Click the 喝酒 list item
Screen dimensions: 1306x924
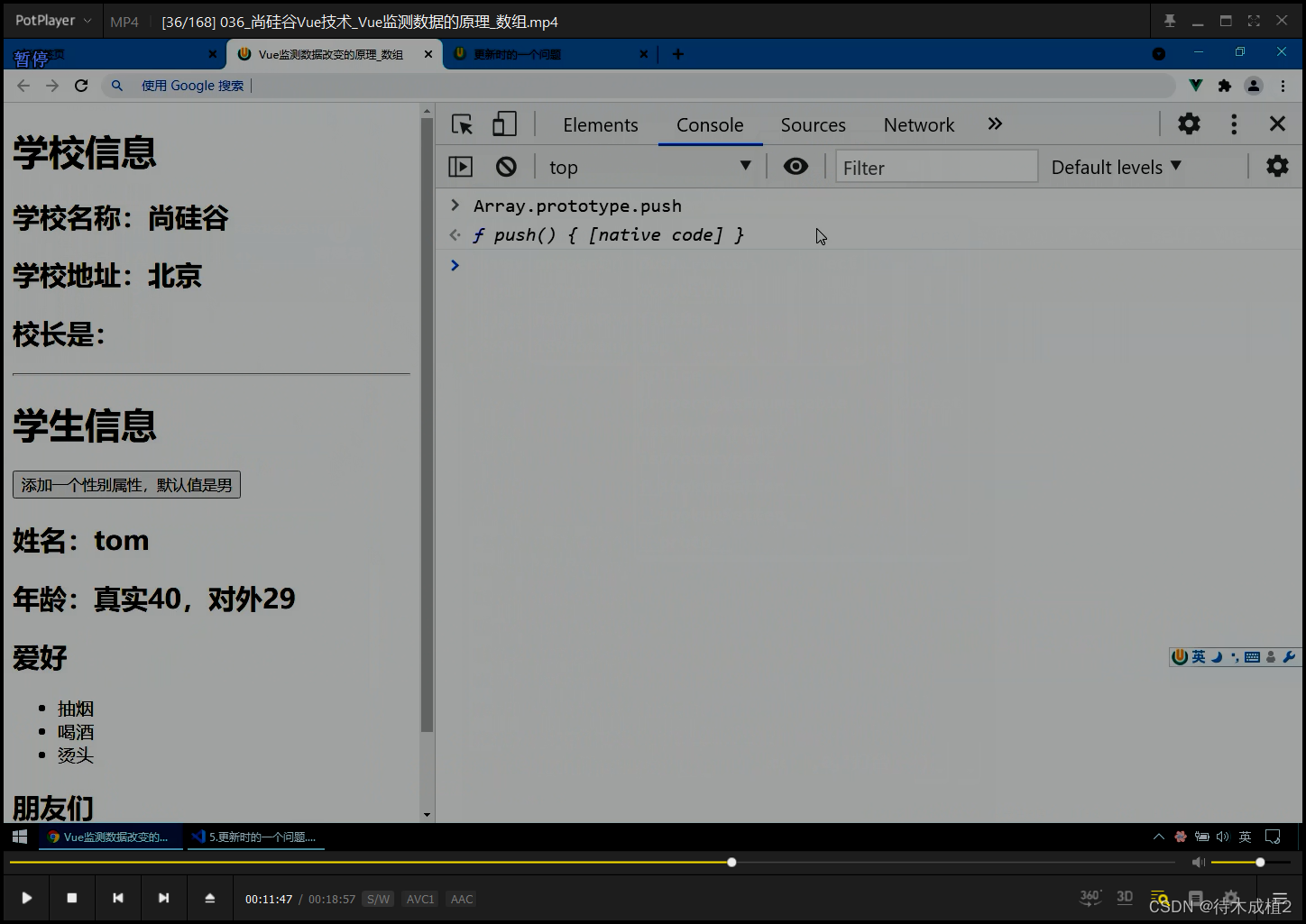tap(76, 732)
